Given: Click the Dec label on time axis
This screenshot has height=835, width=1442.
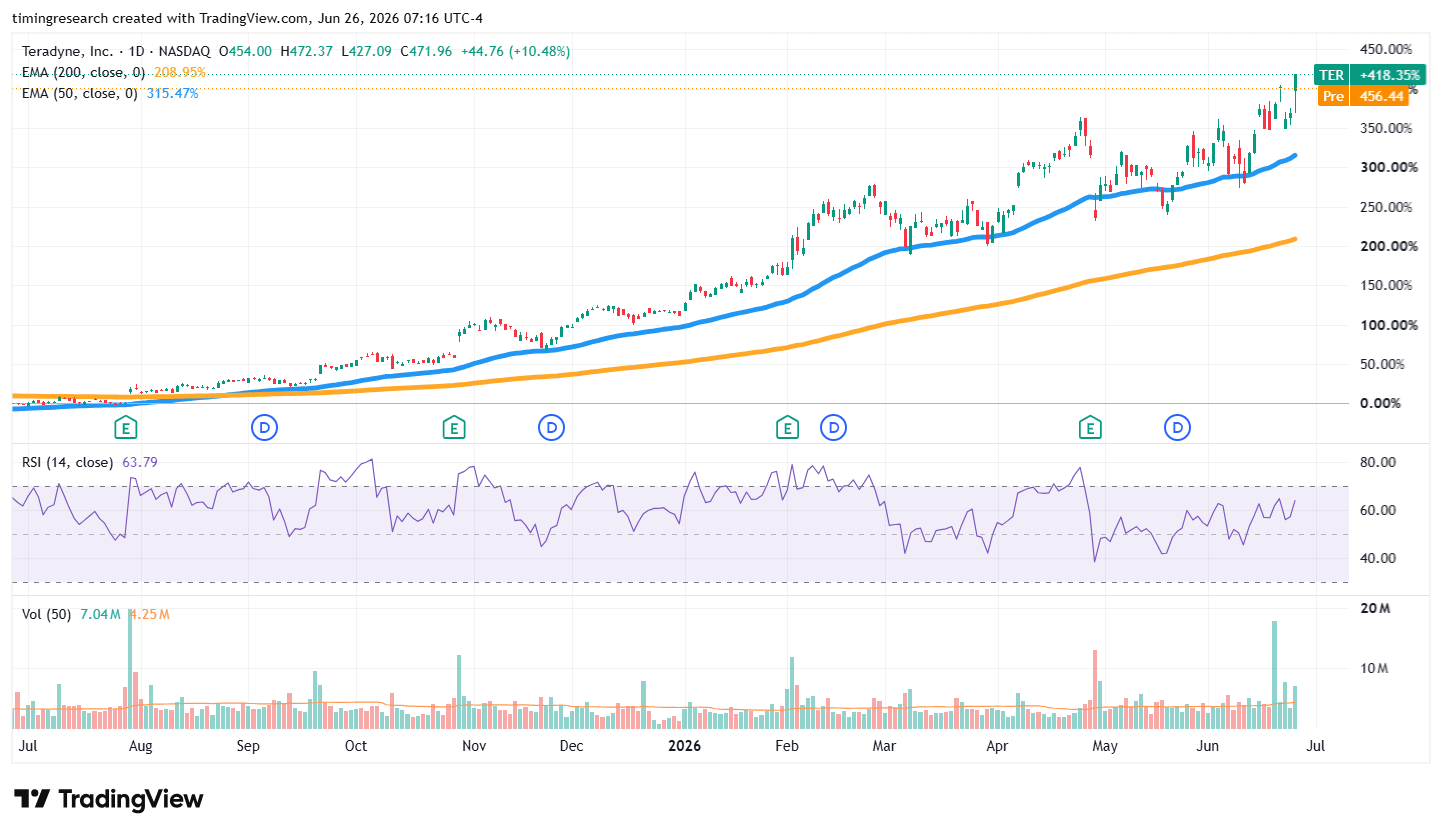Looking at the screenshot, I should point(571,746).
